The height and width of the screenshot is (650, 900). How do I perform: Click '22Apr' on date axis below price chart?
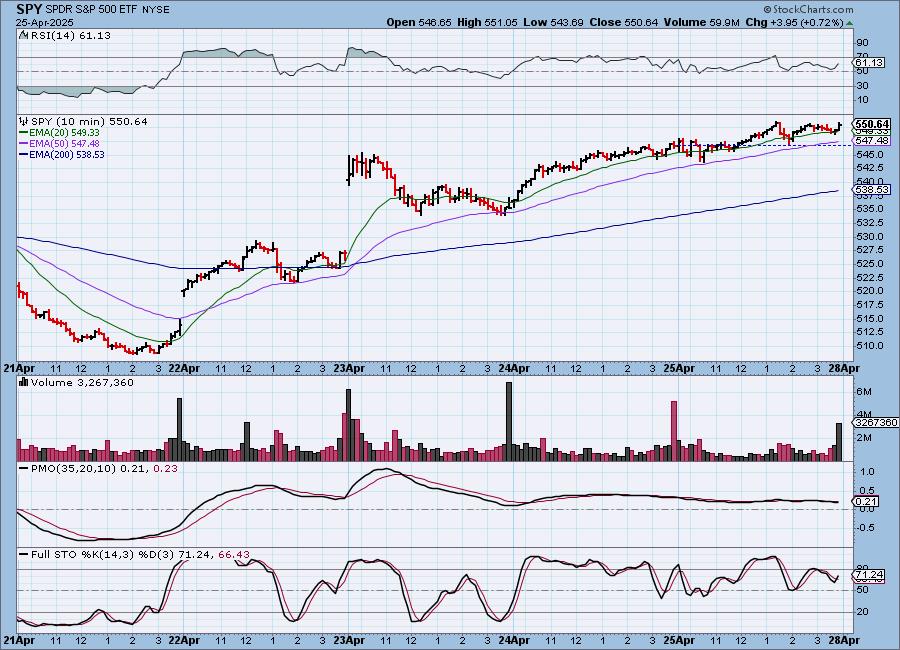[x=184, y=368]
